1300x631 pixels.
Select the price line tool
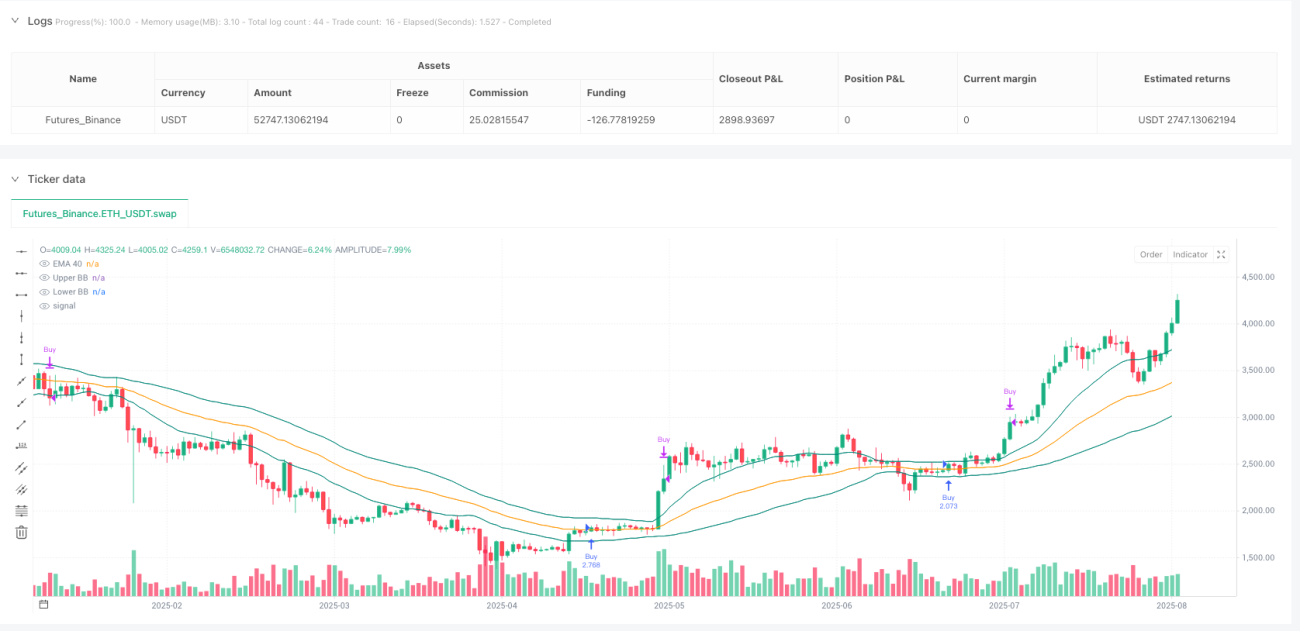[21, 446]
